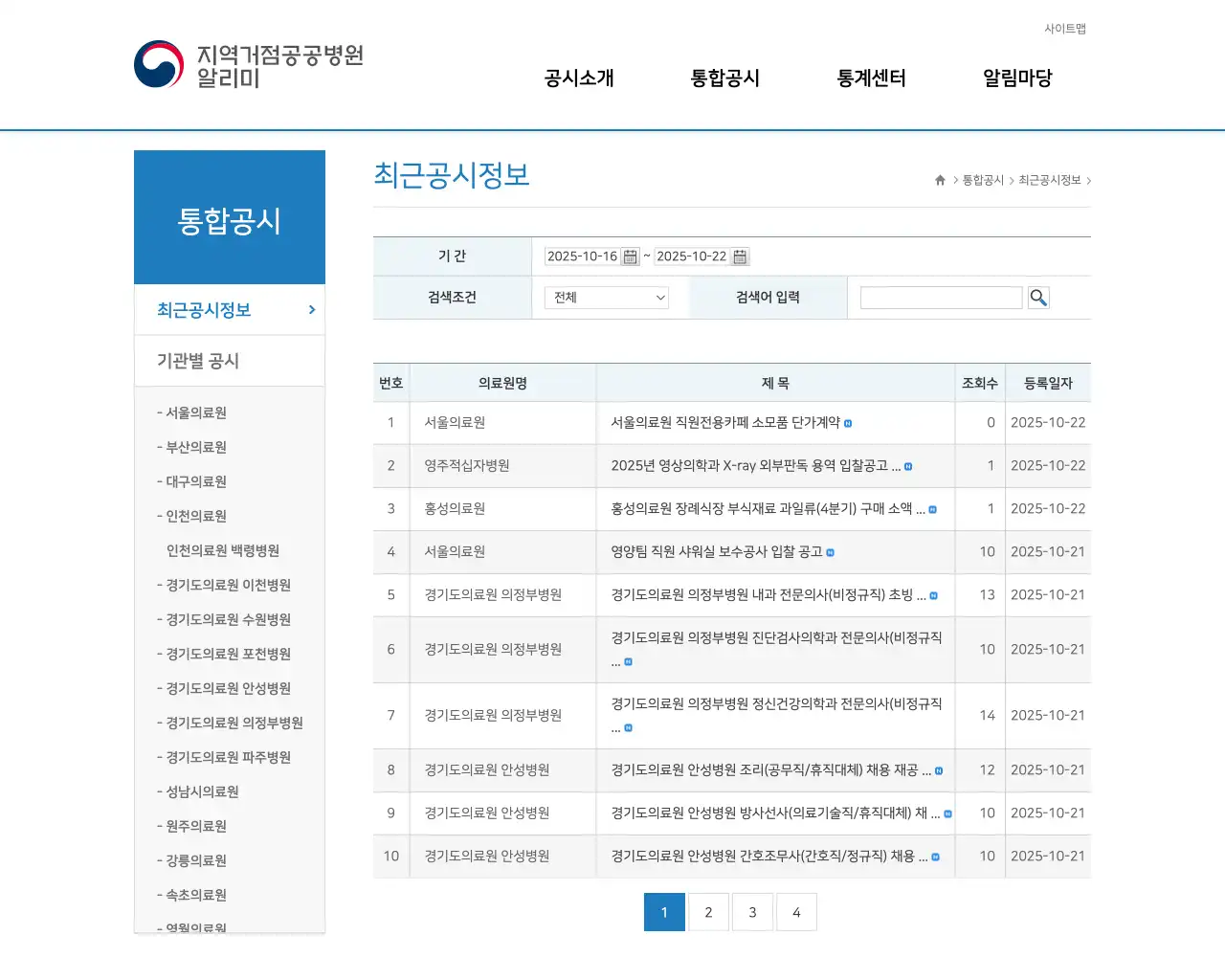This screenshot has height=980, width=1225.
Task: Expand 최근공시정보 via its arrow chevron
Action: (x=310, y=309)
